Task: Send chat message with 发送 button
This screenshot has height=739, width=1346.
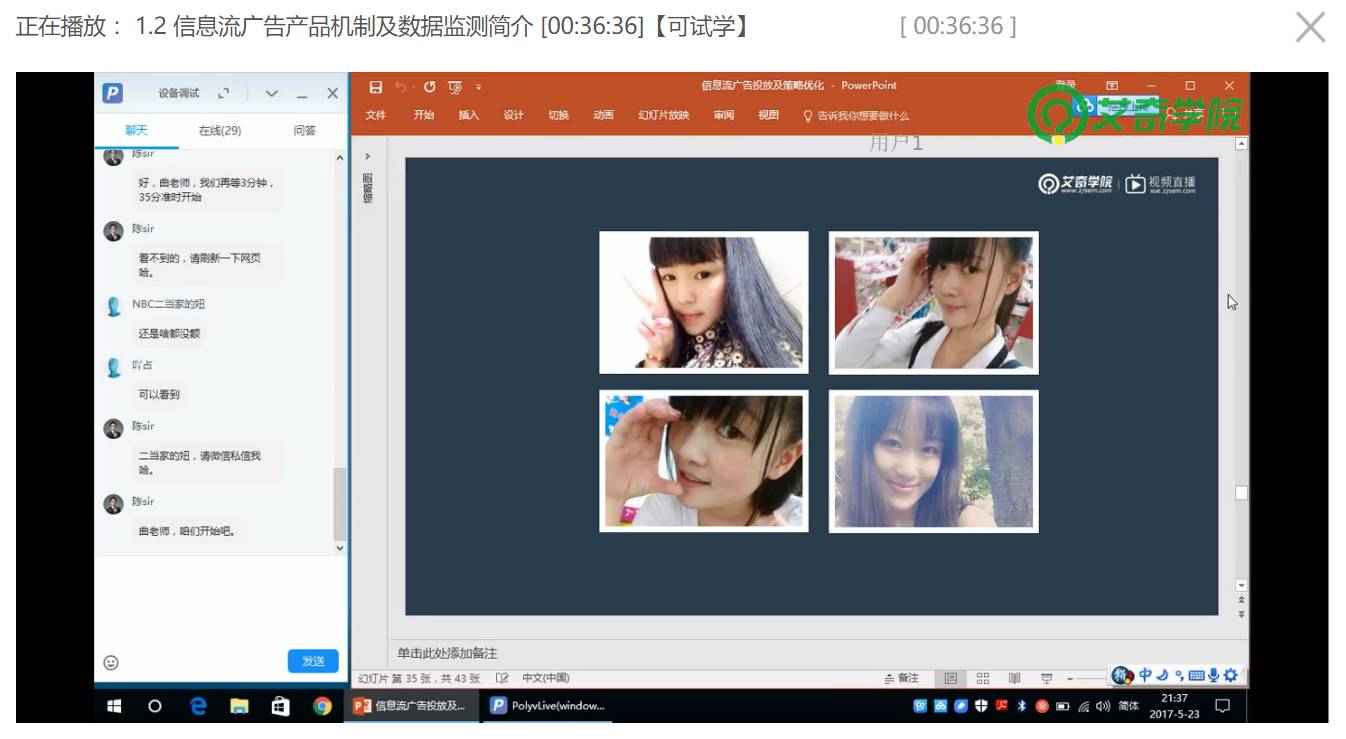Action: [x=313, y=661]
